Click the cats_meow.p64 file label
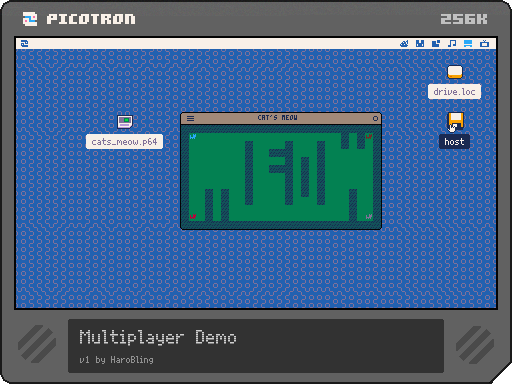Image resolution: width=512 pixels, height=384 pixels. coord(124,142)
